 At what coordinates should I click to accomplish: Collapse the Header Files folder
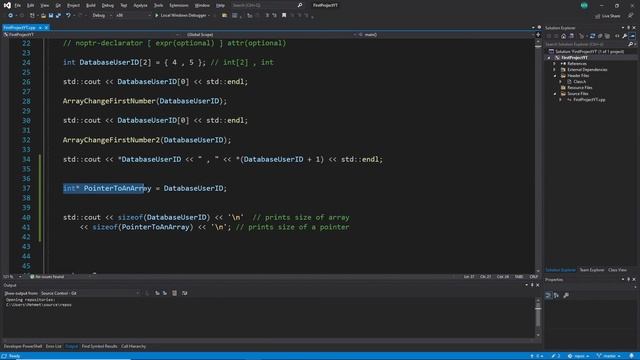pos(554,76)
